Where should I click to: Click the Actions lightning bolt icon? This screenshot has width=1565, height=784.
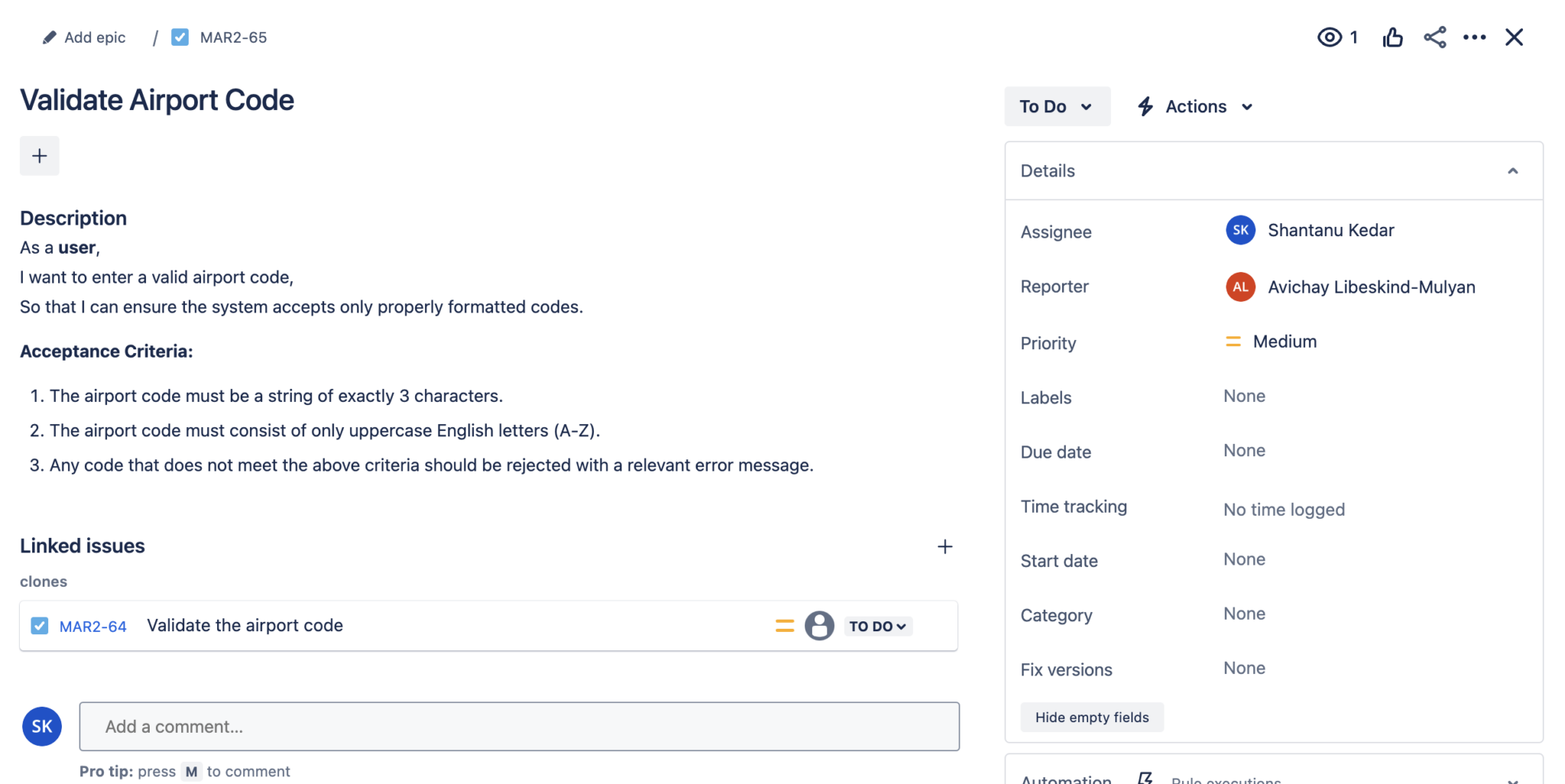(x=1145, y=106)
